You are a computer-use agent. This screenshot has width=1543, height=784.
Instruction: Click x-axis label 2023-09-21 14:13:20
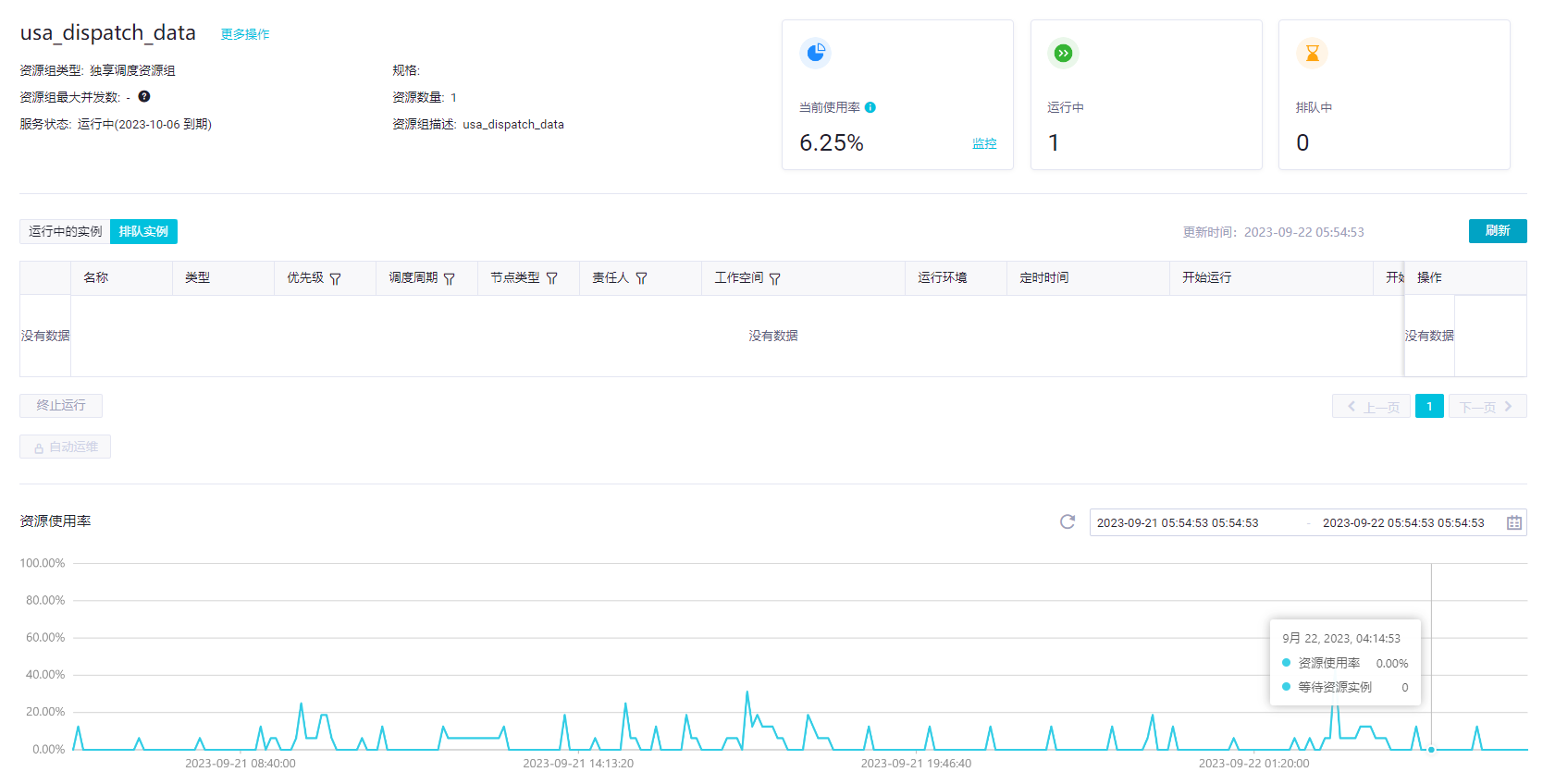pos(578,764)
